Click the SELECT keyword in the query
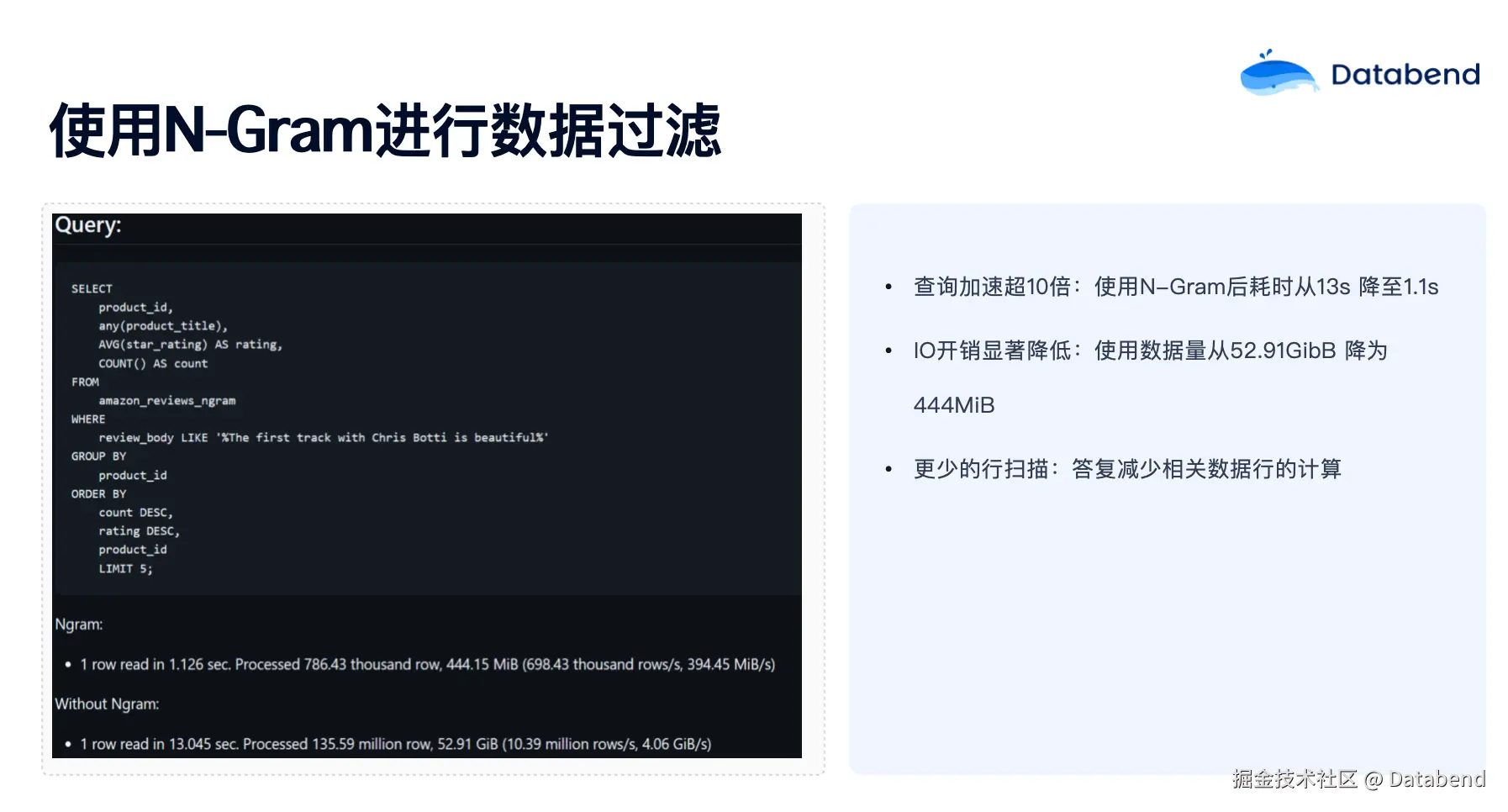 [x=92, y=288]
